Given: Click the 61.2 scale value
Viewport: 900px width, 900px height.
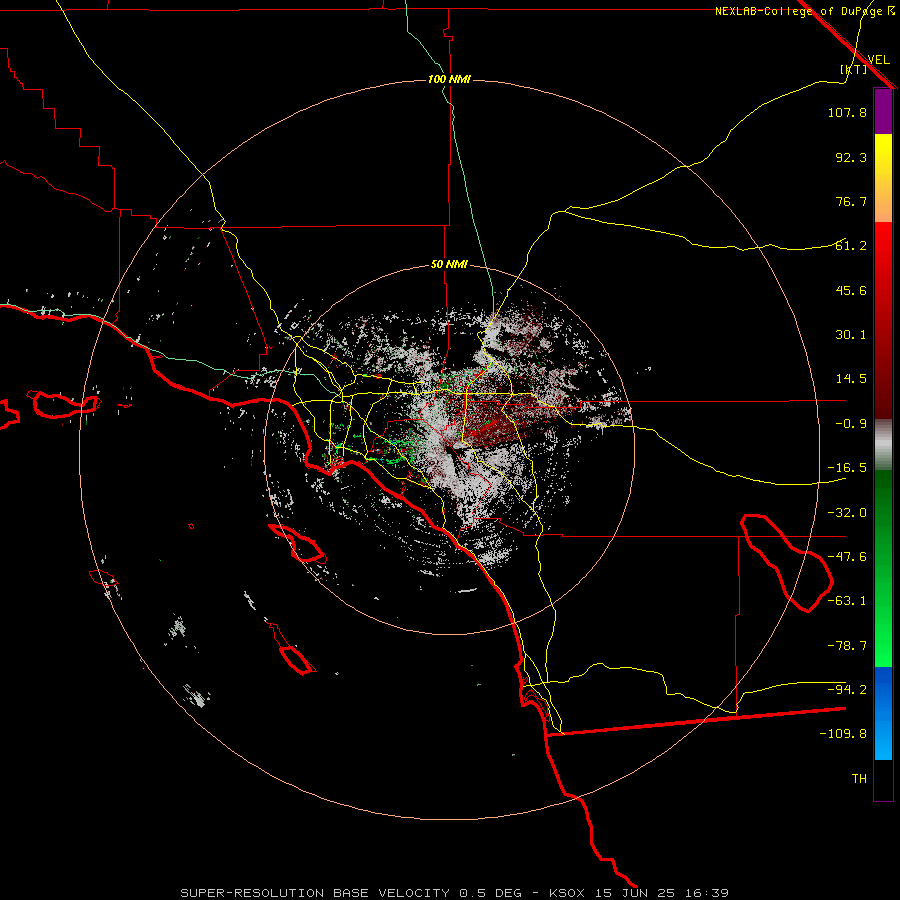Looking at the screenshot, I should coord(851,246).
